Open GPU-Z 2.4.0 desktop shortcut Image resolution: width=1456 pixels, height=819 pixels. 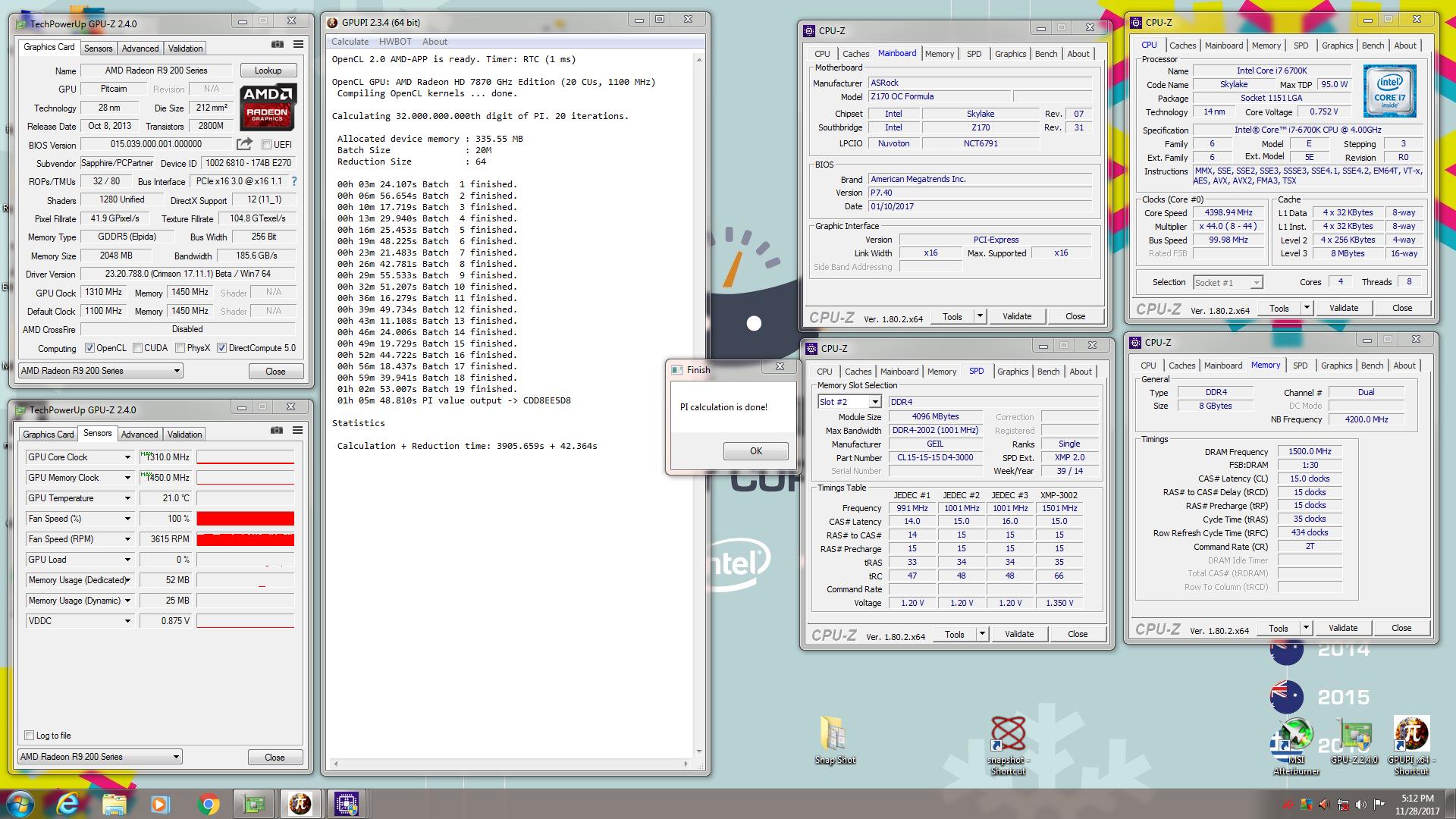click(1354, 741)
